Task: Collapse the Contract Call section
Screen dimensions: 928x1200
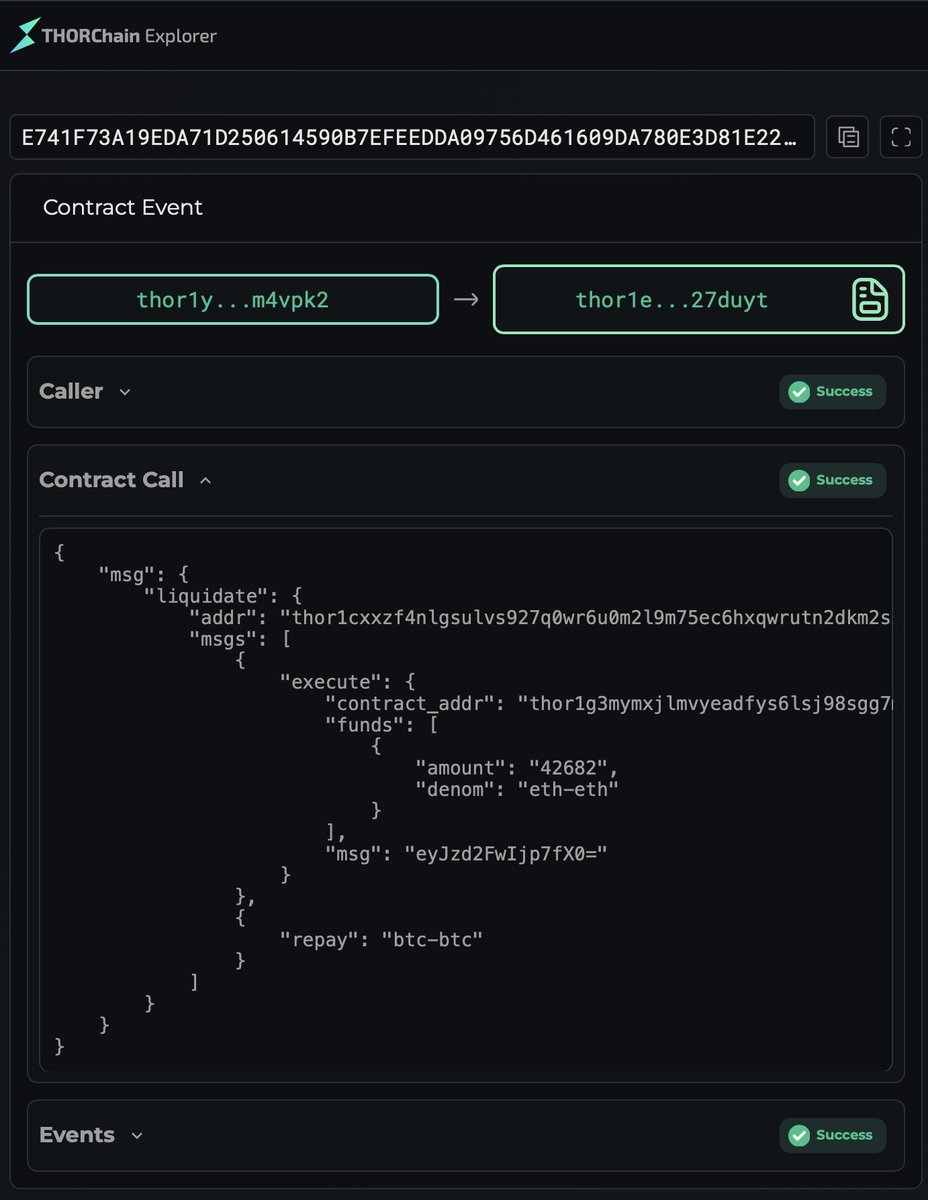Action: 205,480
